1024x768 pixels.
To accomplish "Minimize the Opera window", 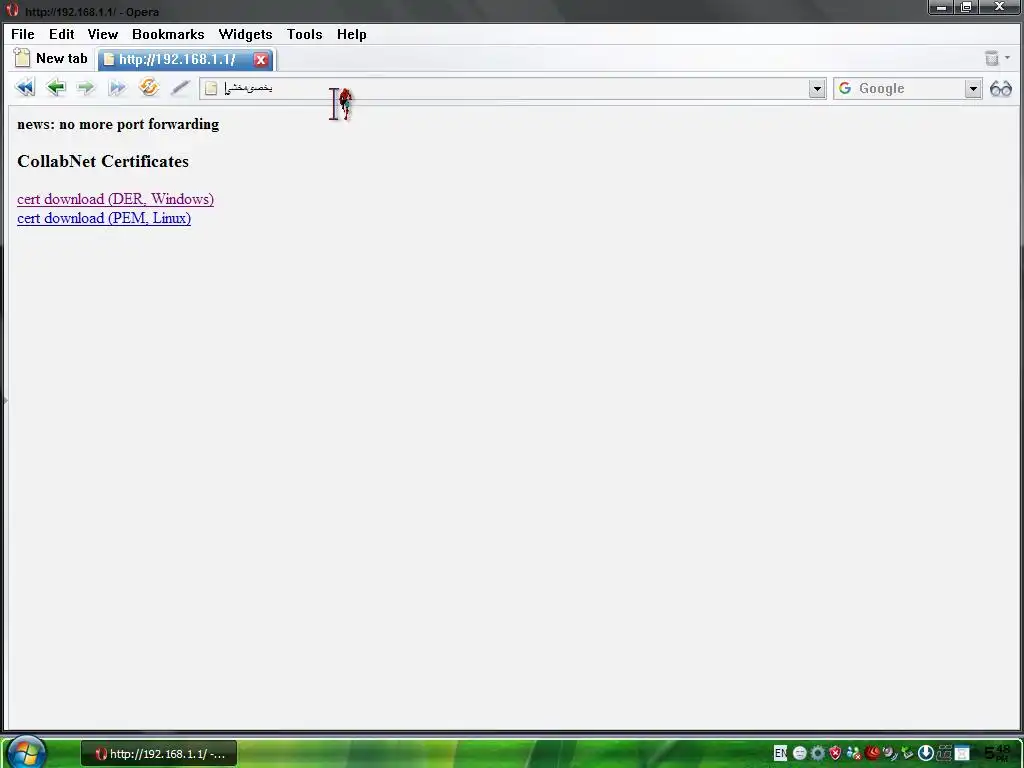I will [941, 7].
